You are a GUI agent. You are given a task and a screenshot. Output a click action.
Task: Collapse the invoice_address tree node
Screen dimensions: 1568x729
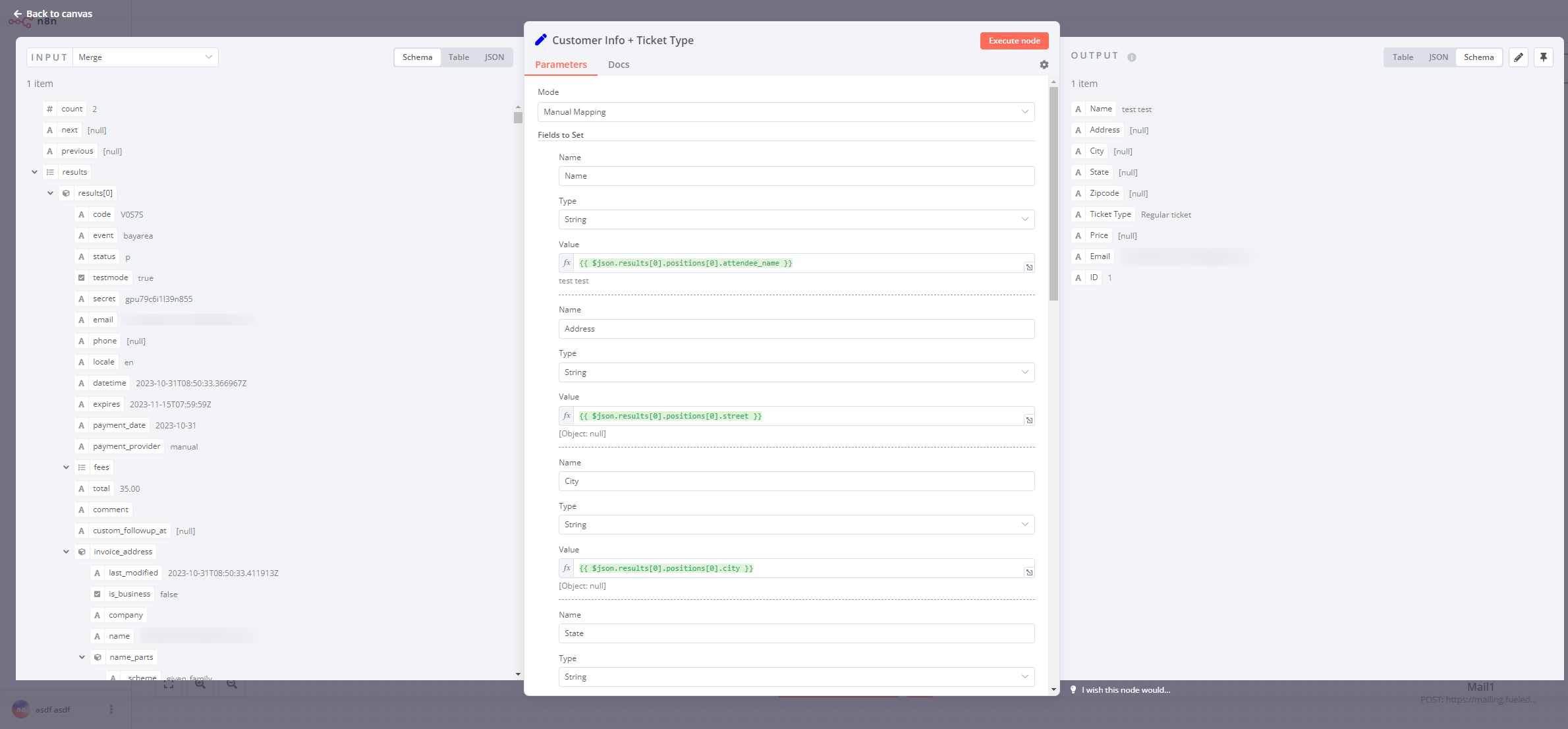(66, 552)
